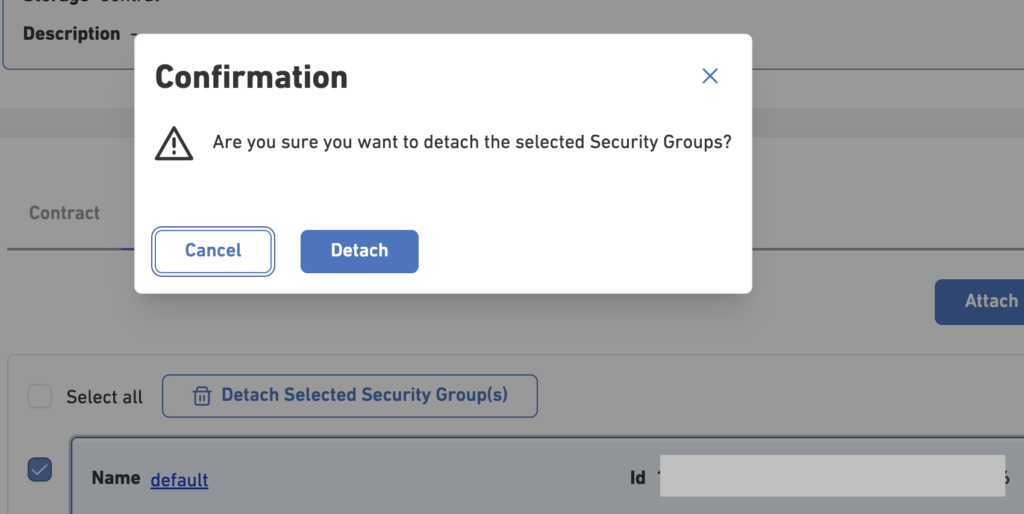Confirm with the blue Detach button
Screen dimensions: 1024x514
tap(359, 251)
